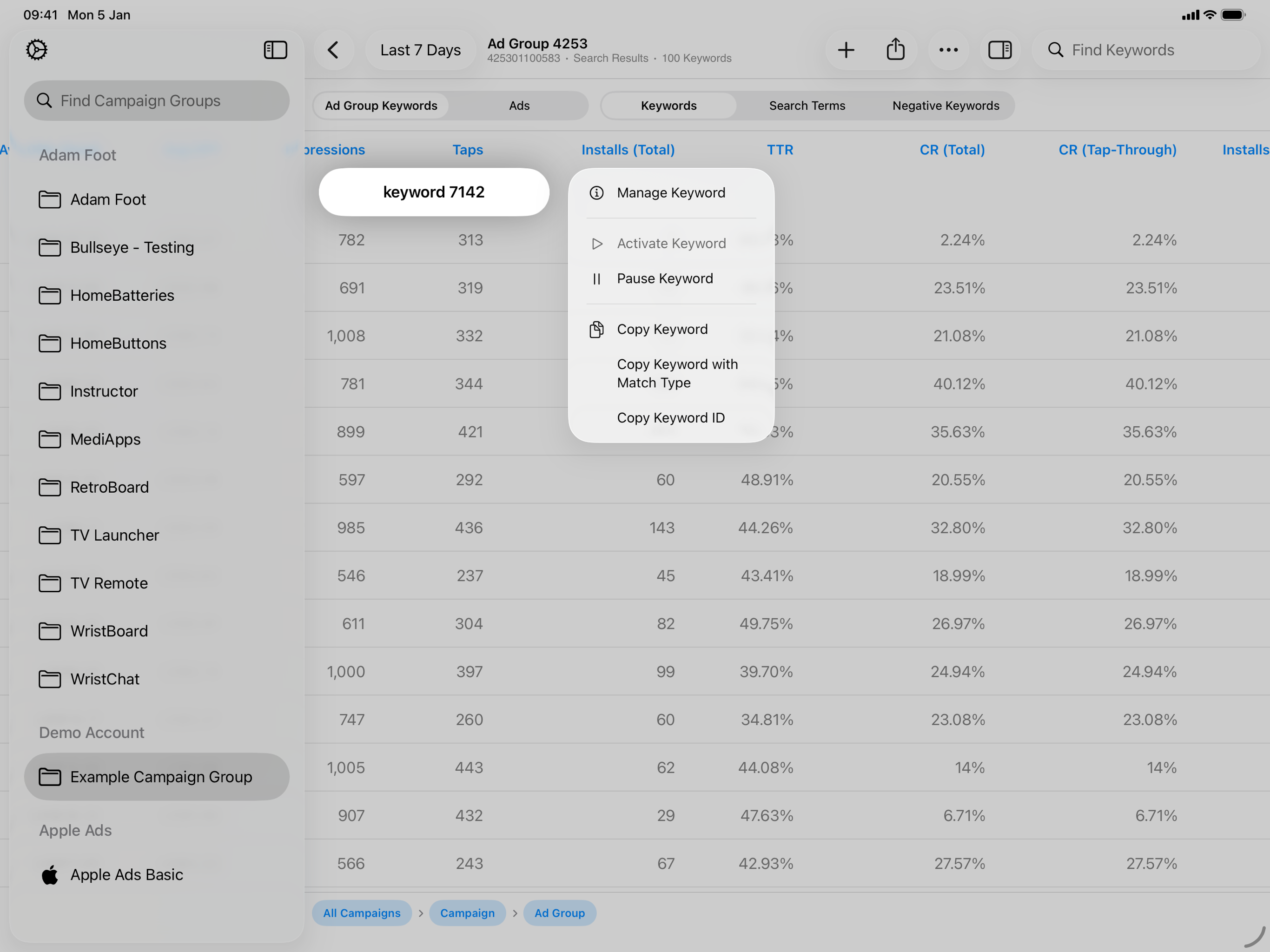
Task: Choose Copy Keyword ID menu entry
Action: [x=670, y=418]
